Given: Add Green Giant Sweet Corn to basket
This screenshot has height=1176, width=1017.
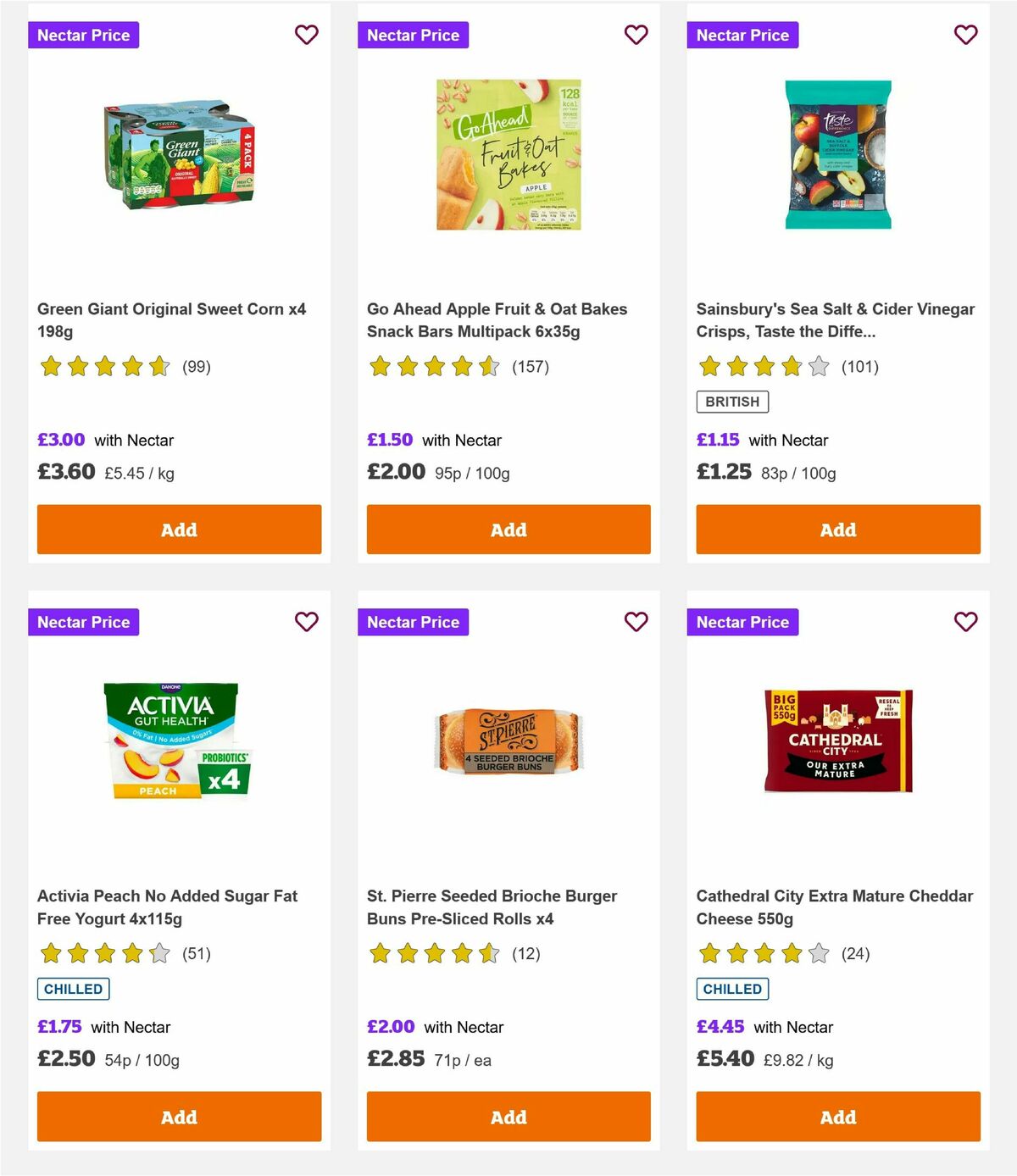Looking at the screenshot, I should (178, 530).
